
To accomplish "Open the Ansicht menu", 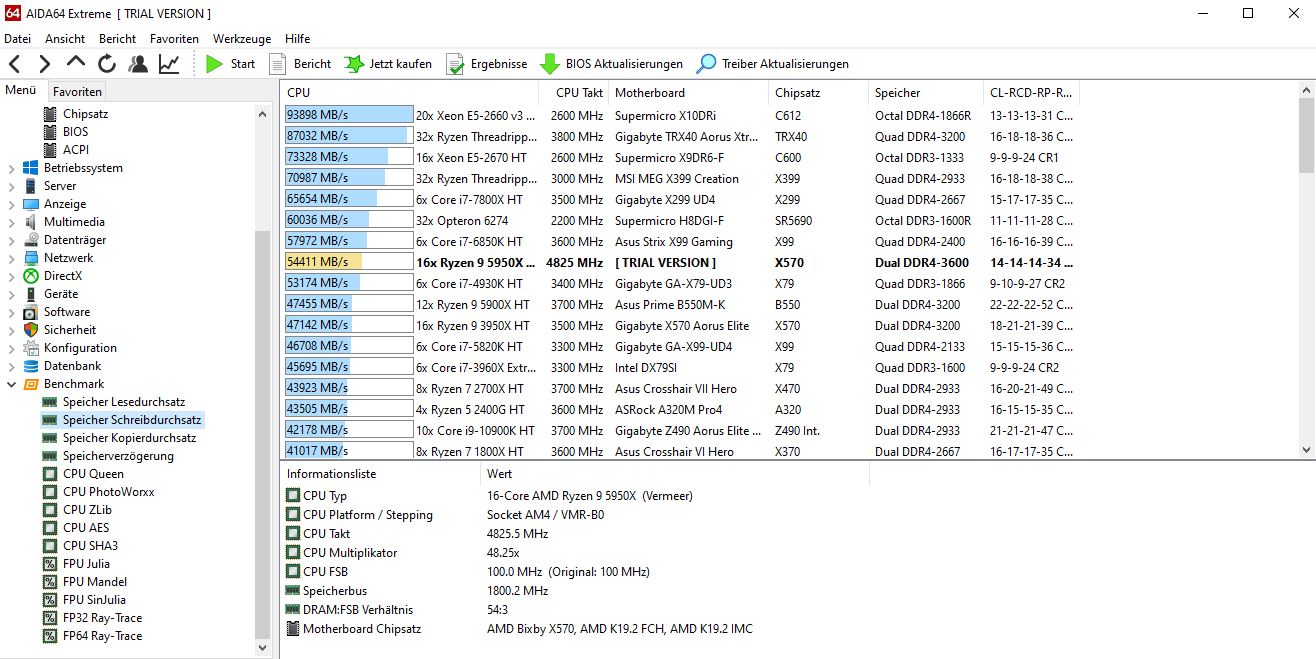I will click(x=65, y=39).
